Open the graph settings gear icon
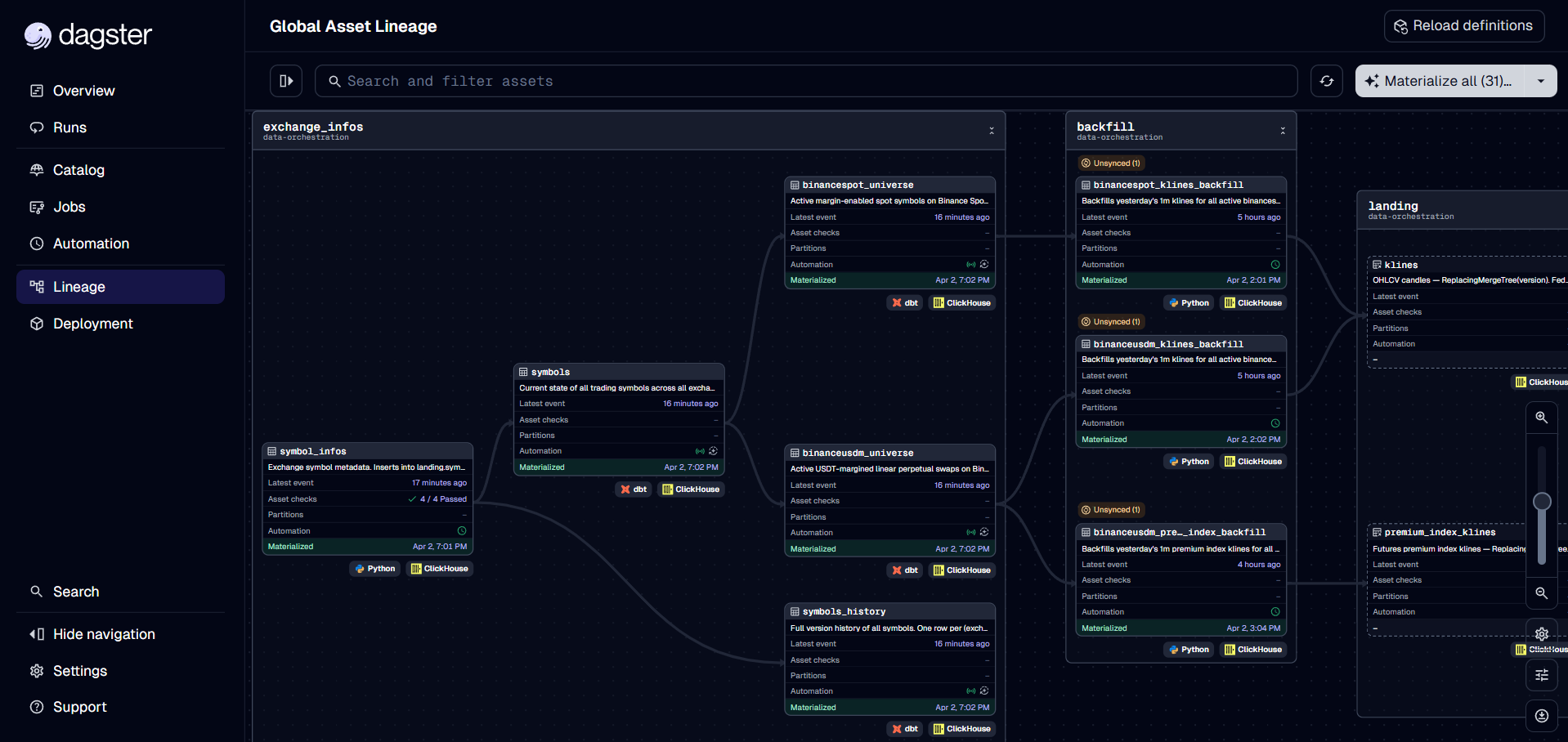The width and height of the screenshot is (1568, 742). click(1541, 634)
